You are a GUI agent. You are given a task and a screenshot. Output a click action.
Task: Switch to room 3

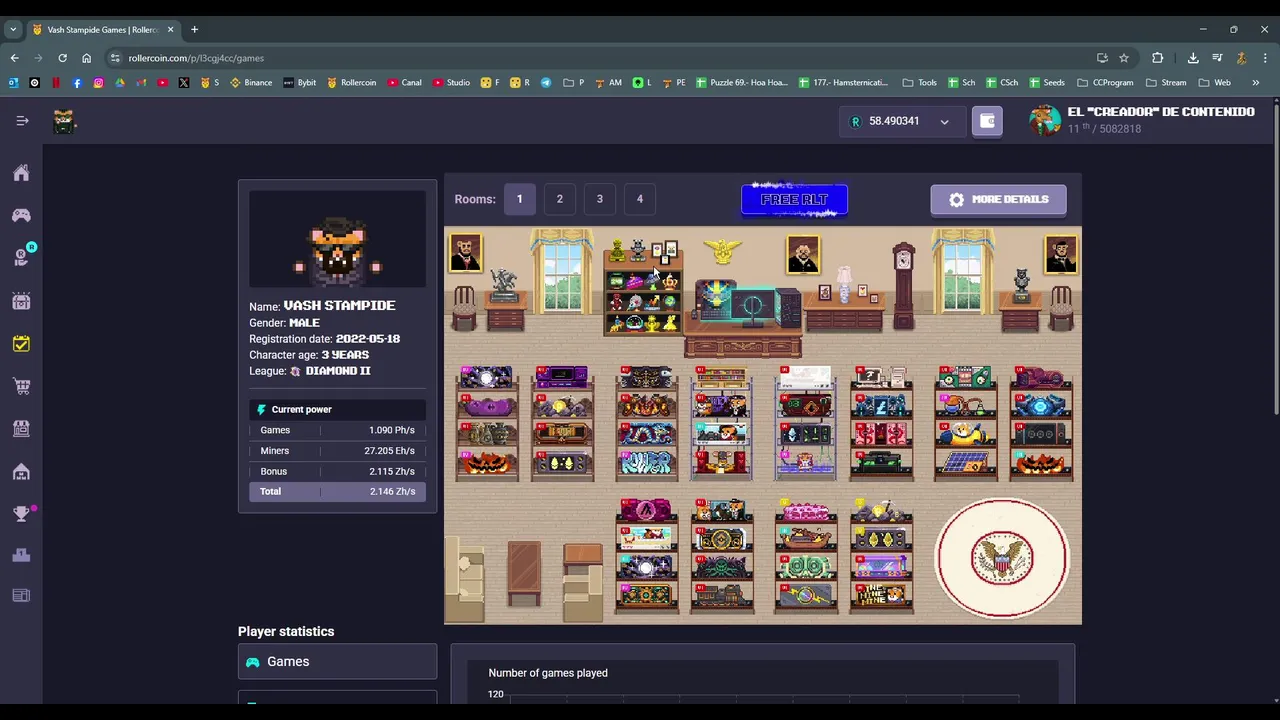[x=600, y=199]
